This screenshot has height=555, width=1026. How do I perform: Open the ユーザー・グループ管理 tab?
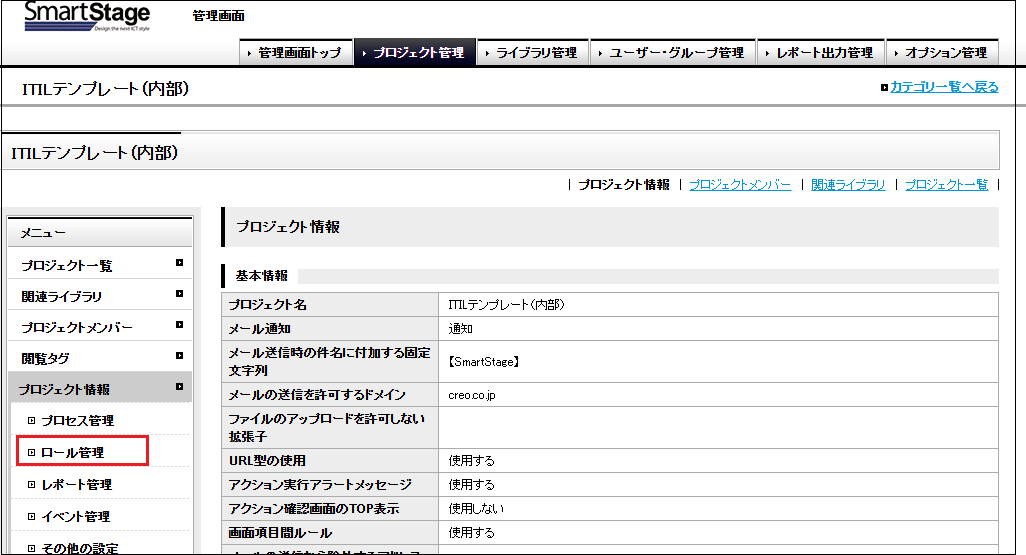(x=673, y=52)
